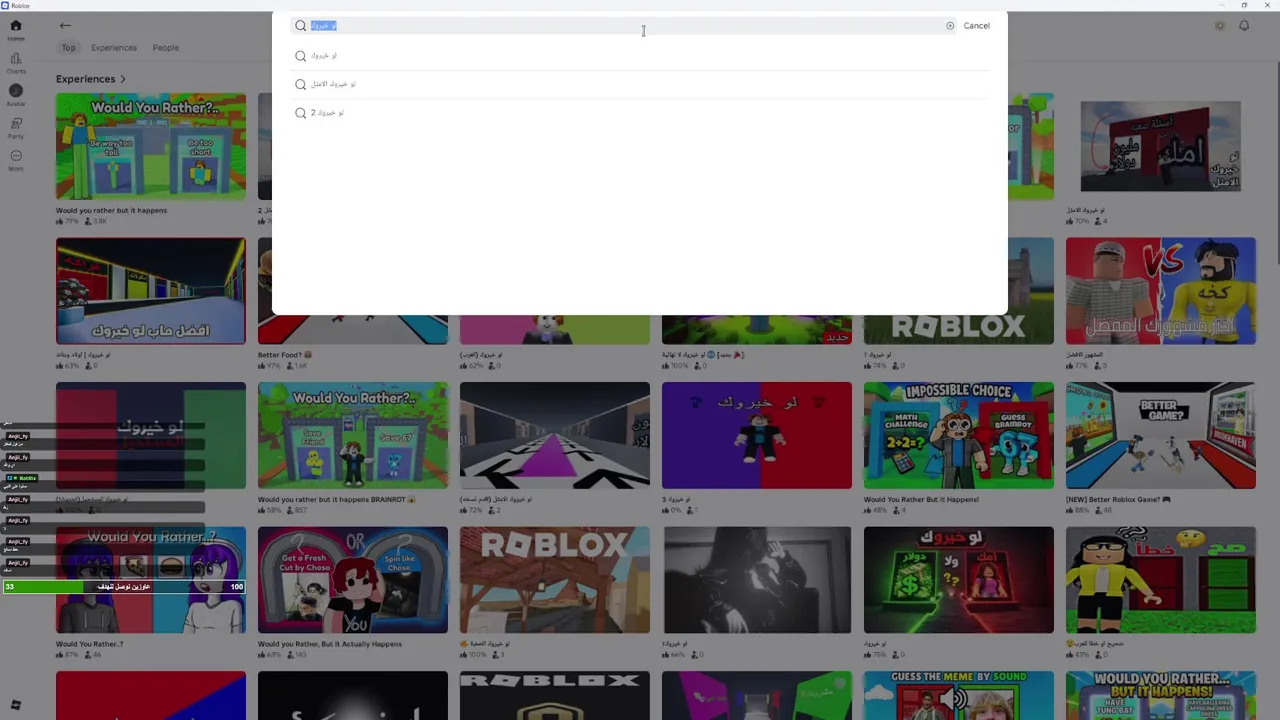The height and width of the screenshot is (720, 1280).
Task: Open the Robux balance icon
Action: 1220,26
